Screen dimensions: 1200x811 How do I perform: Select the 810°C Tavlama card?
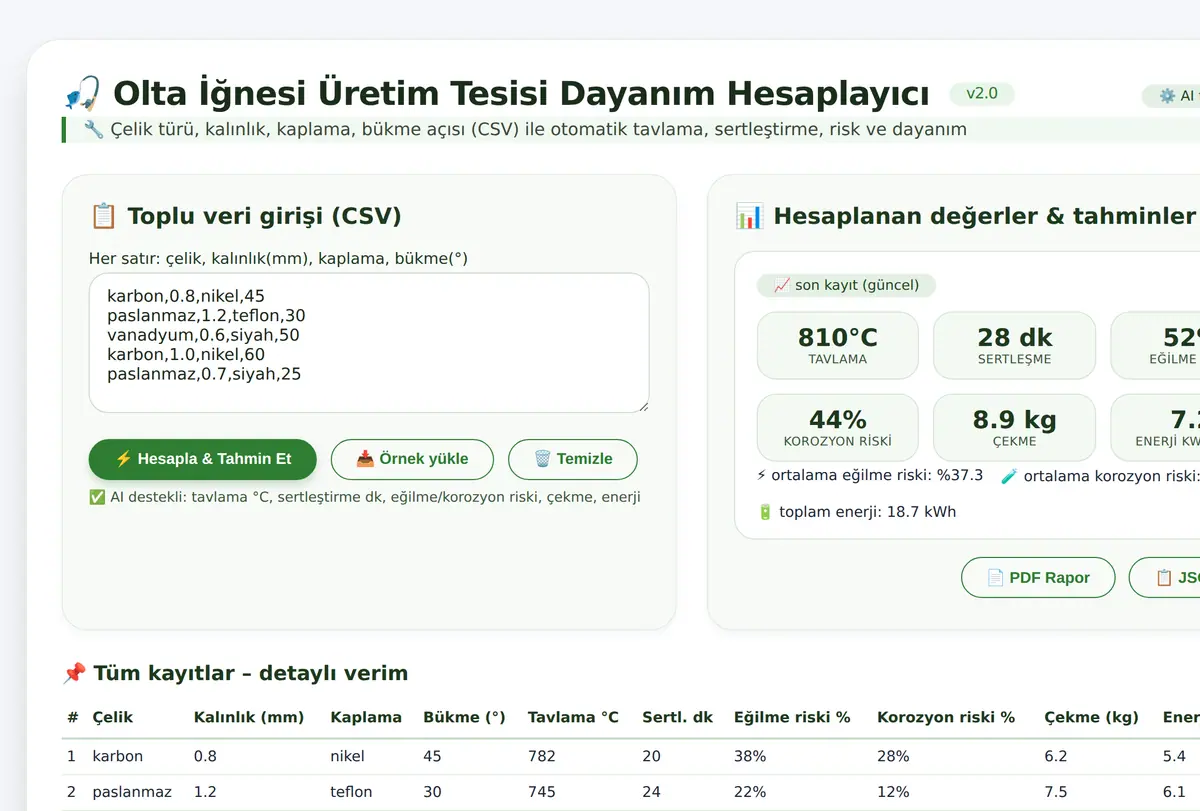click(x=837, y=345)
